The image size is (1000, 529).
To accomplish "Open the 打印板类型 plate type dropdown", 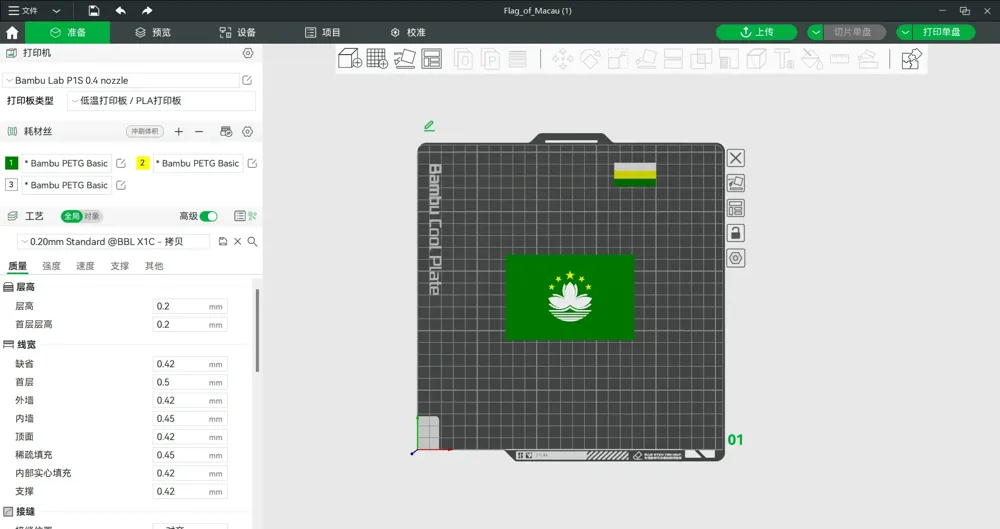I will pos(161,101).
